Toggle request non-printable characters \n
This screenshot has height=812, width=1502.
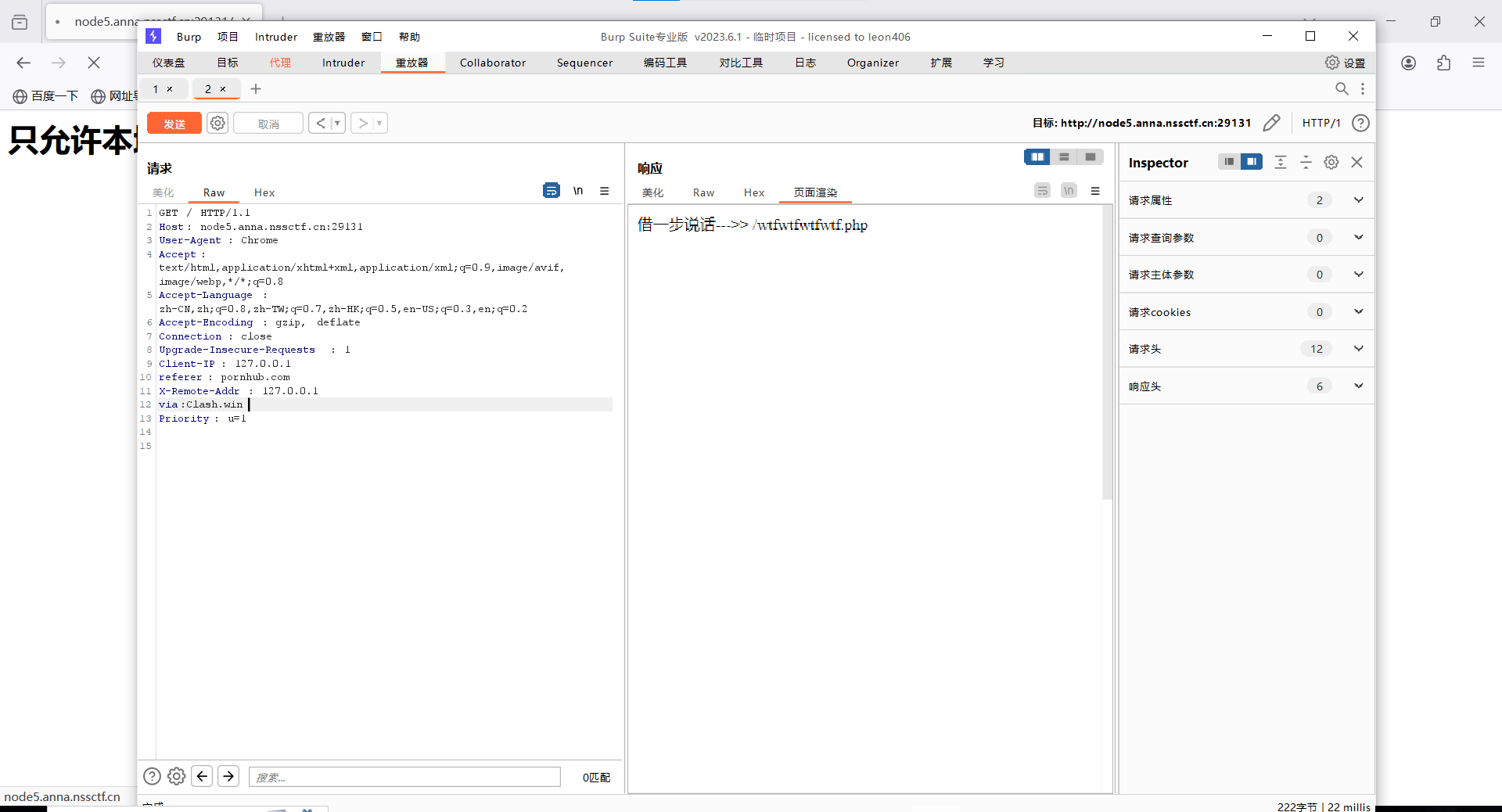[x=578, y=190]
